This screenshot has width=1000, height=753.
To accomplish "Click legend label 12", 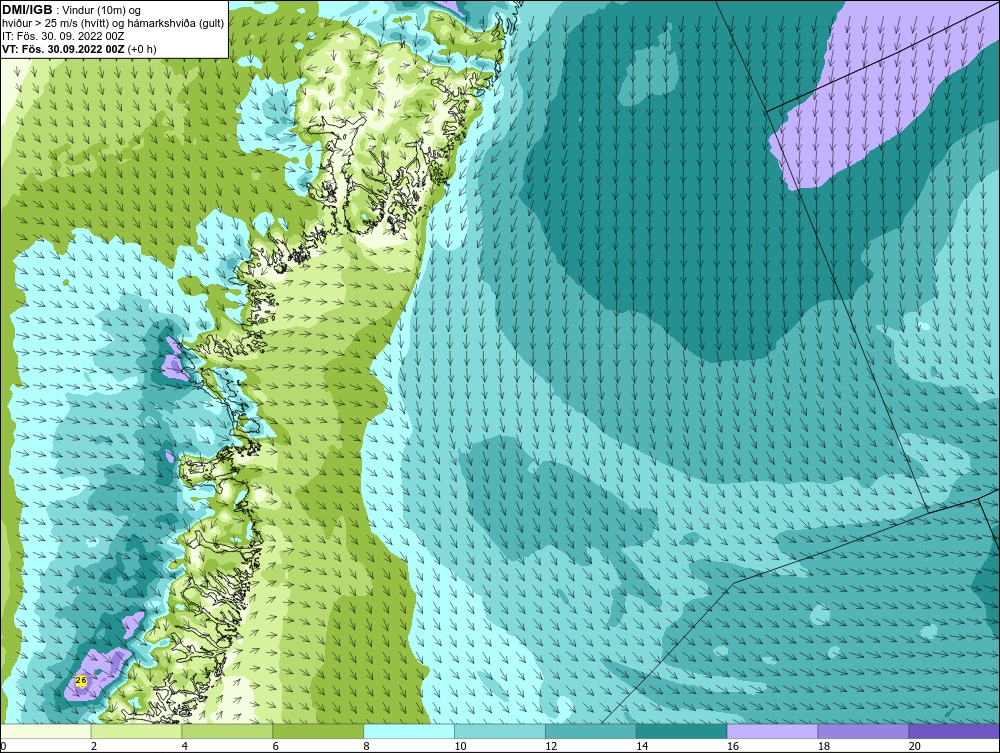I will [x=551, y=746].
